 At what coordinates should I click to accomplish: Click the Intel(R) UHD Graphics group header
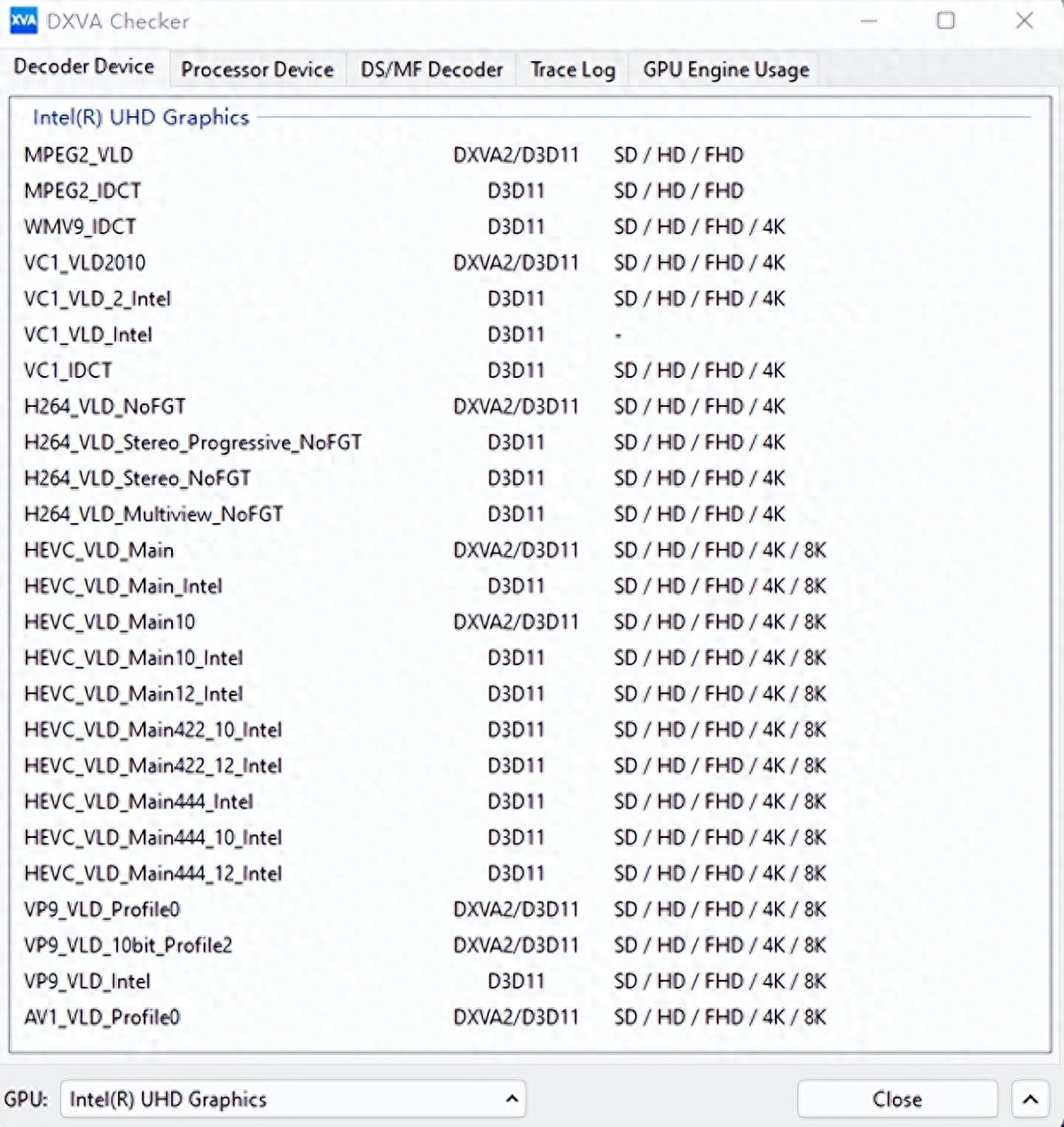(x=141, y=118)
